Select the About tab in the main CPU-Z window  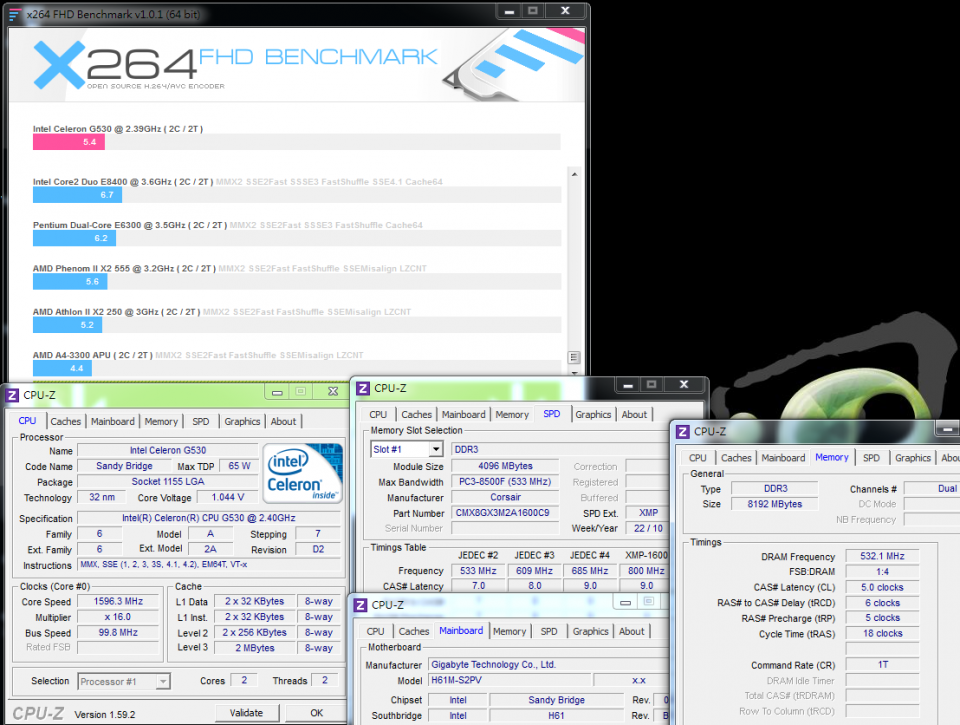click(x=283, y=421)
